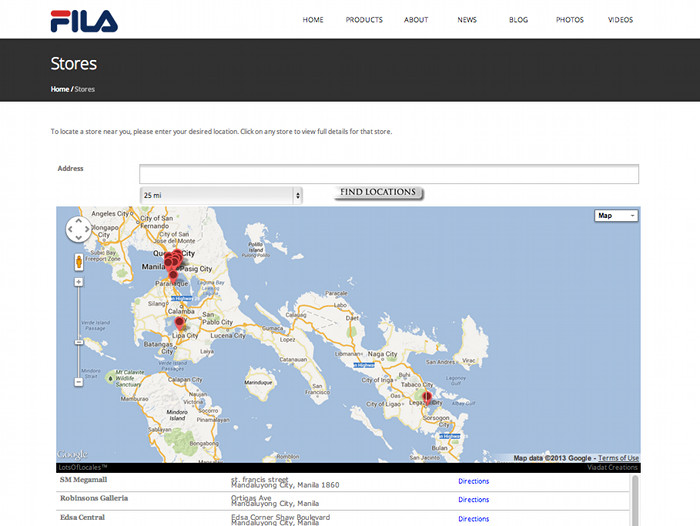Click the Google logo on the map
The image size is (700, 526).
pos(72,456)
